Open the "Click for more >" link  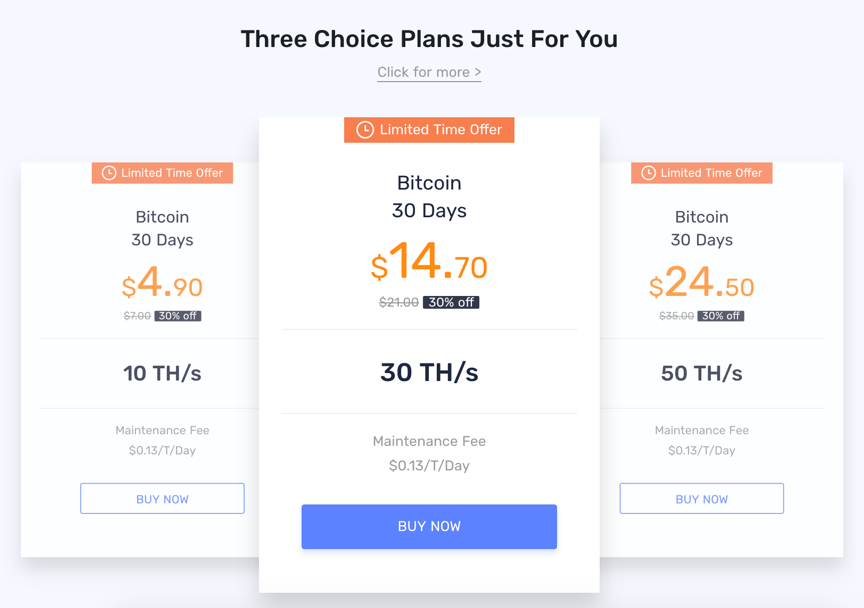(x=429, y=72)
